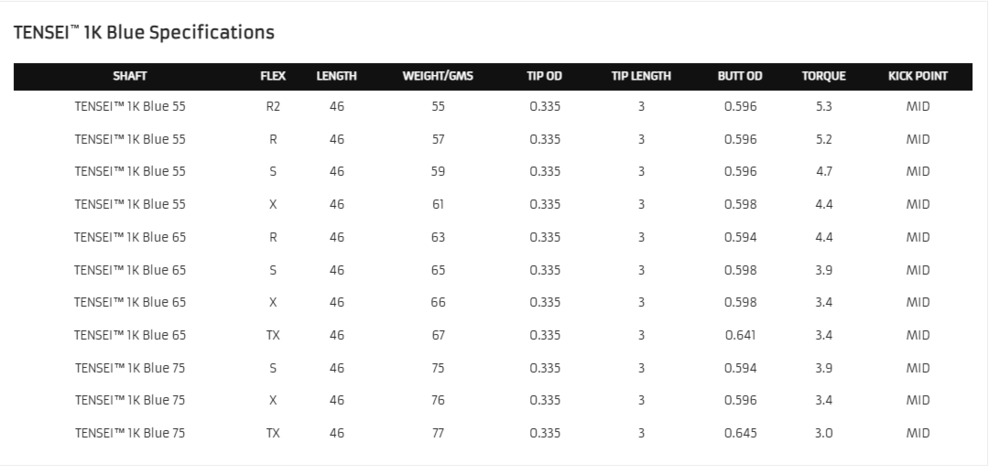Image resolution: width=1000 pixels, height=475 pixels.
Task: Click the 0.645 butt OD value
Action: tap(740, 434)
